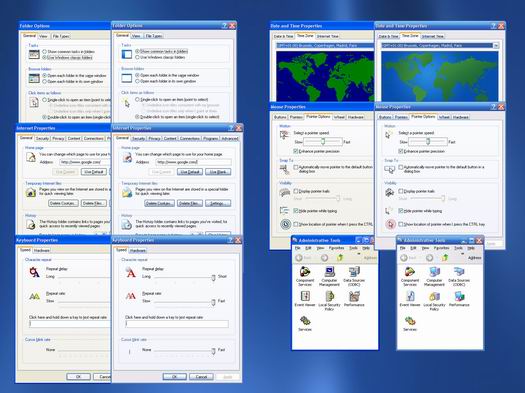Switch to the Programs tab in Internet Properties
Viewport: 525px width, 393px height.
coord(210,138)
